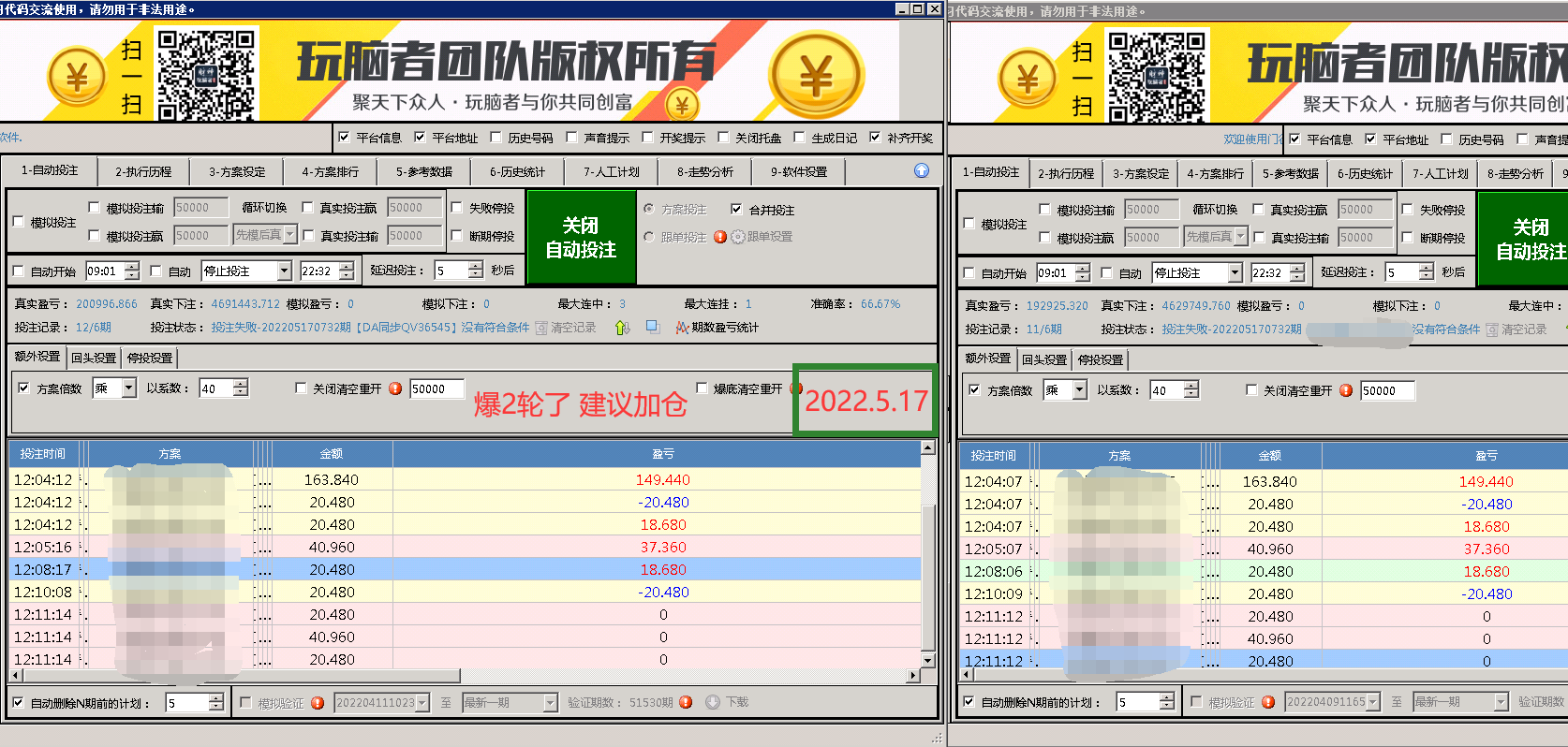Select 12:08:17 row in left table
The image size is (1568, 747).
(465, 569)
